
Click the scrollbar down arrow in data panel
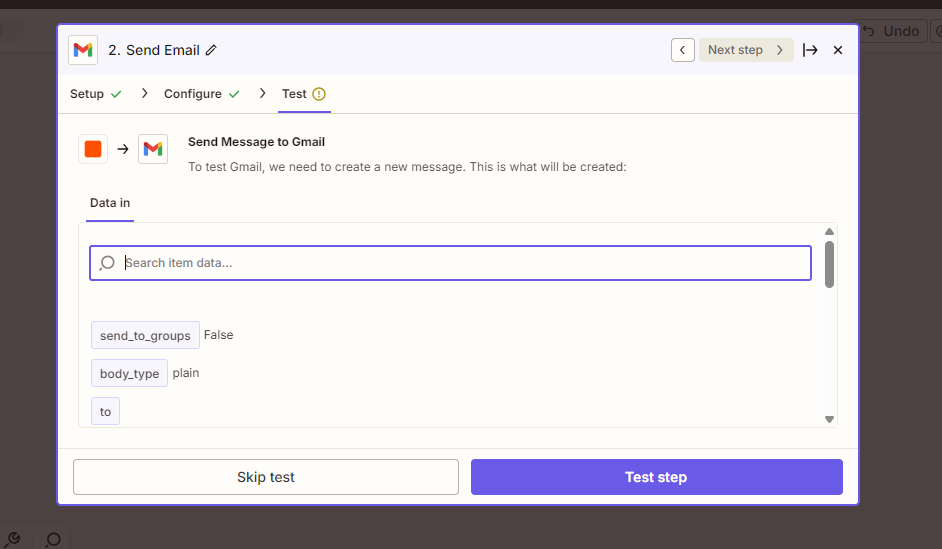coord(829,419)
